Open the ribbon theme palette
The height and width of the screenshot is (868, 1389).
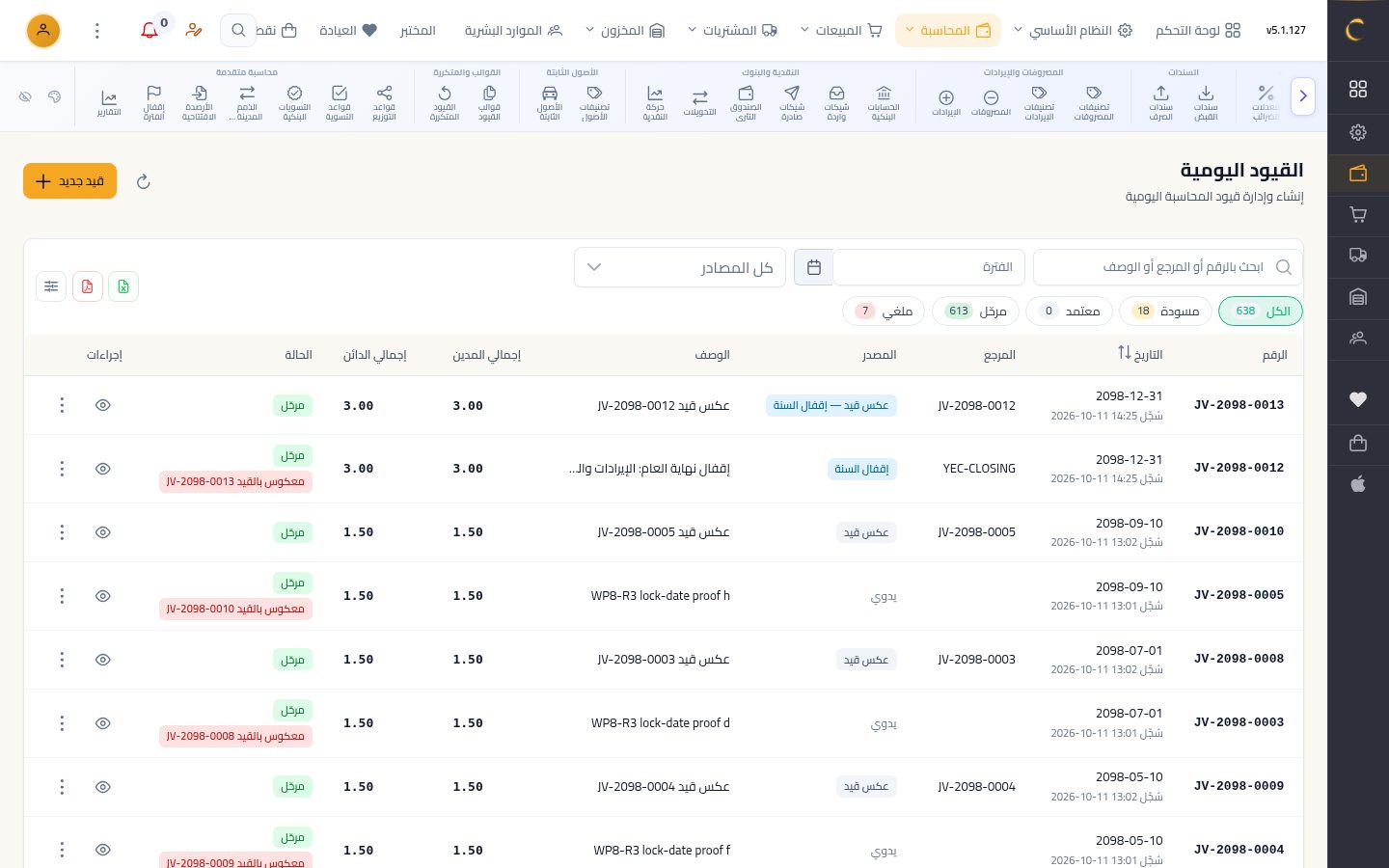coord(55,96)
